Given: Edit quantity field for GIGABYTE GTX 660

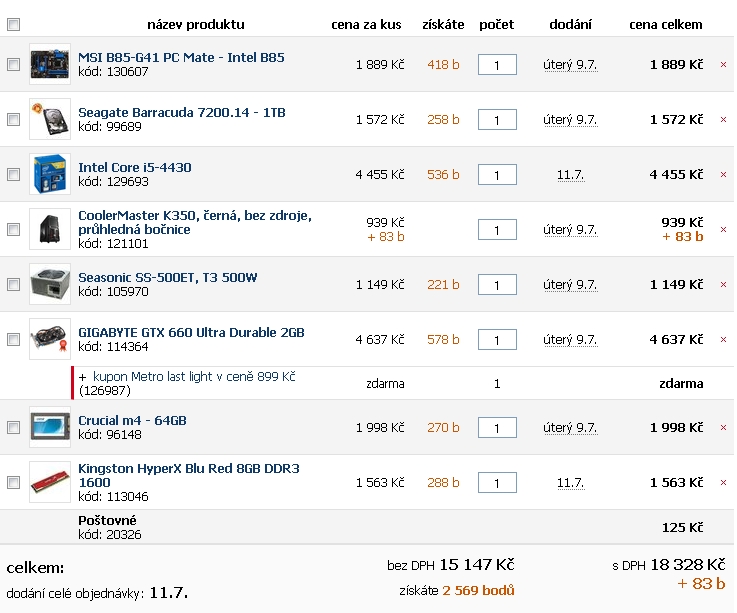Looking at the screenshot, I should 497,340.
